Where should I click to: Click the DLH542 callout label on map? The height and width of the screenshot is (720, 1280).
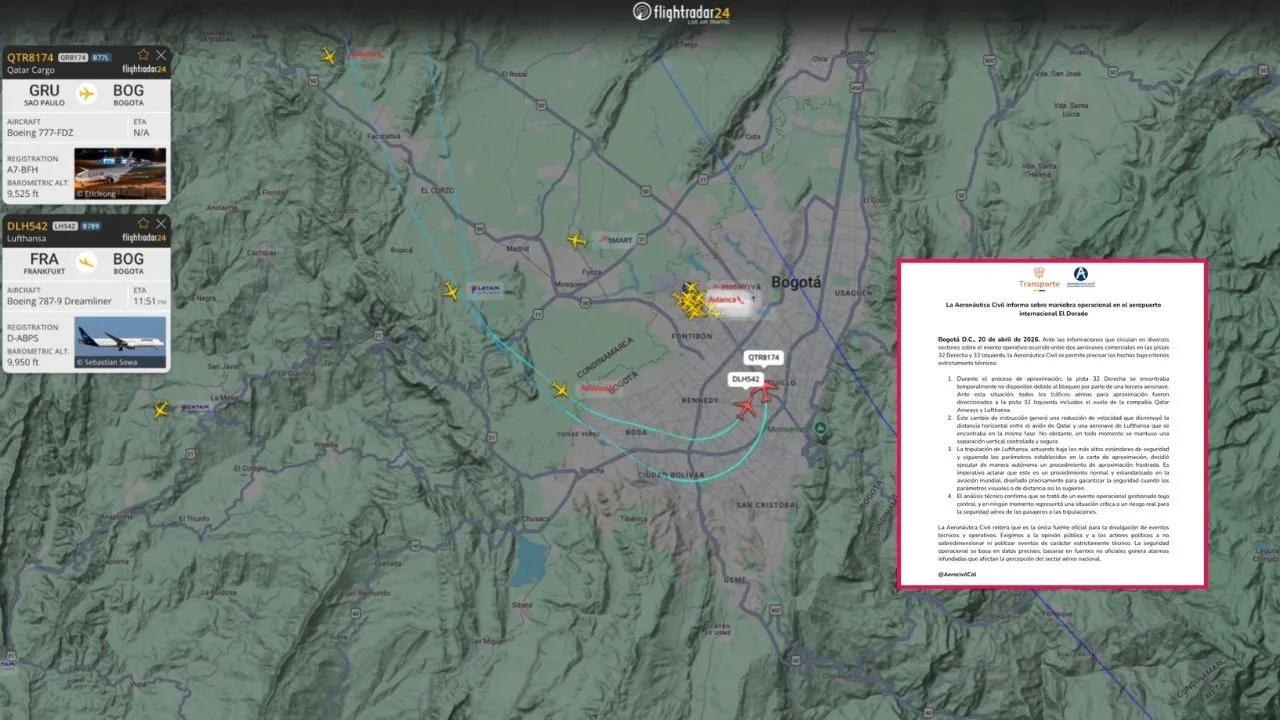pyautogui.click(x=745, y=380)
